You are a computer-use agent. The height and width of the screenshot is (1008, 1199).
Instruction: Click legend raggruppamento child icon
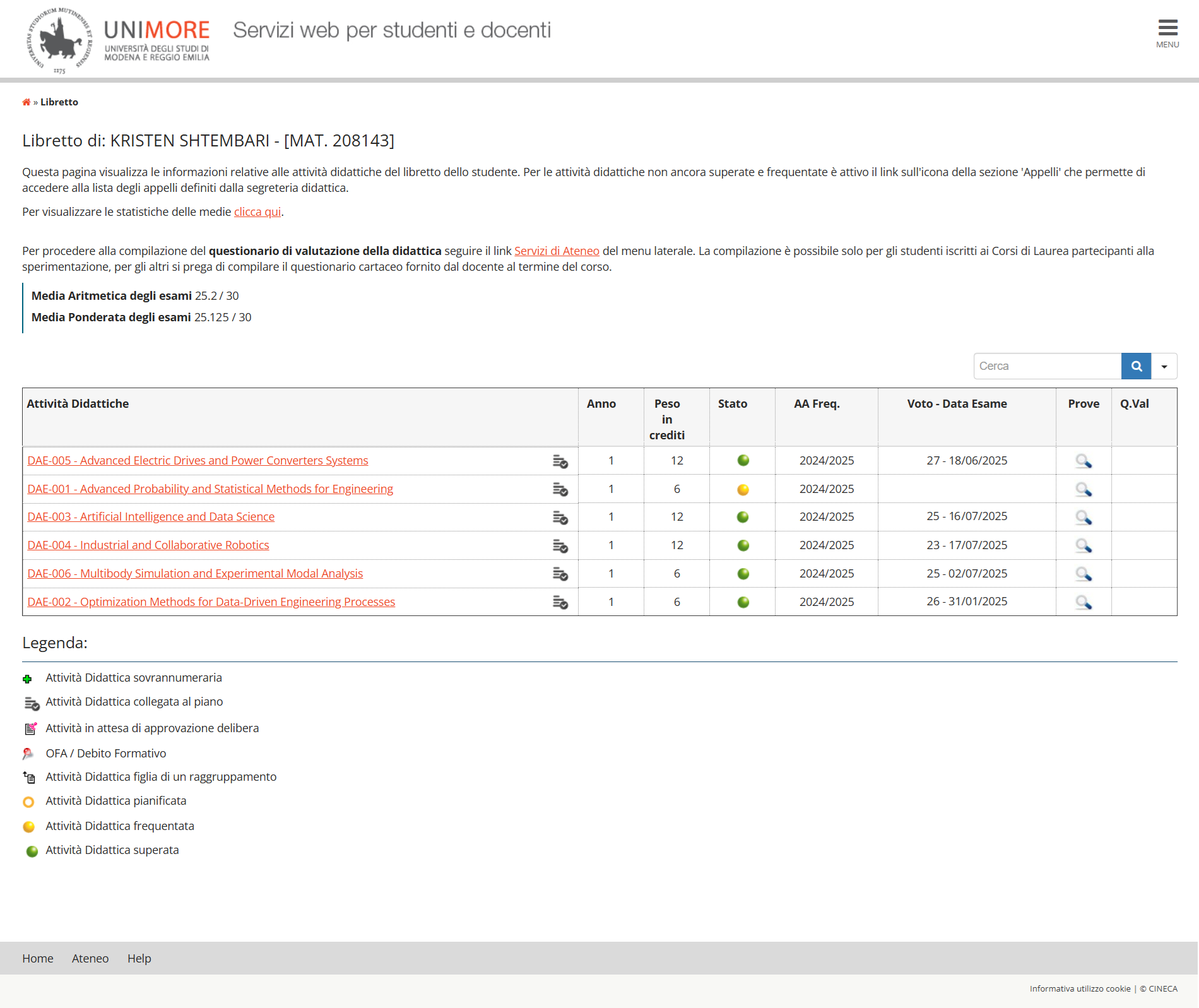click(x=29, y=777)
